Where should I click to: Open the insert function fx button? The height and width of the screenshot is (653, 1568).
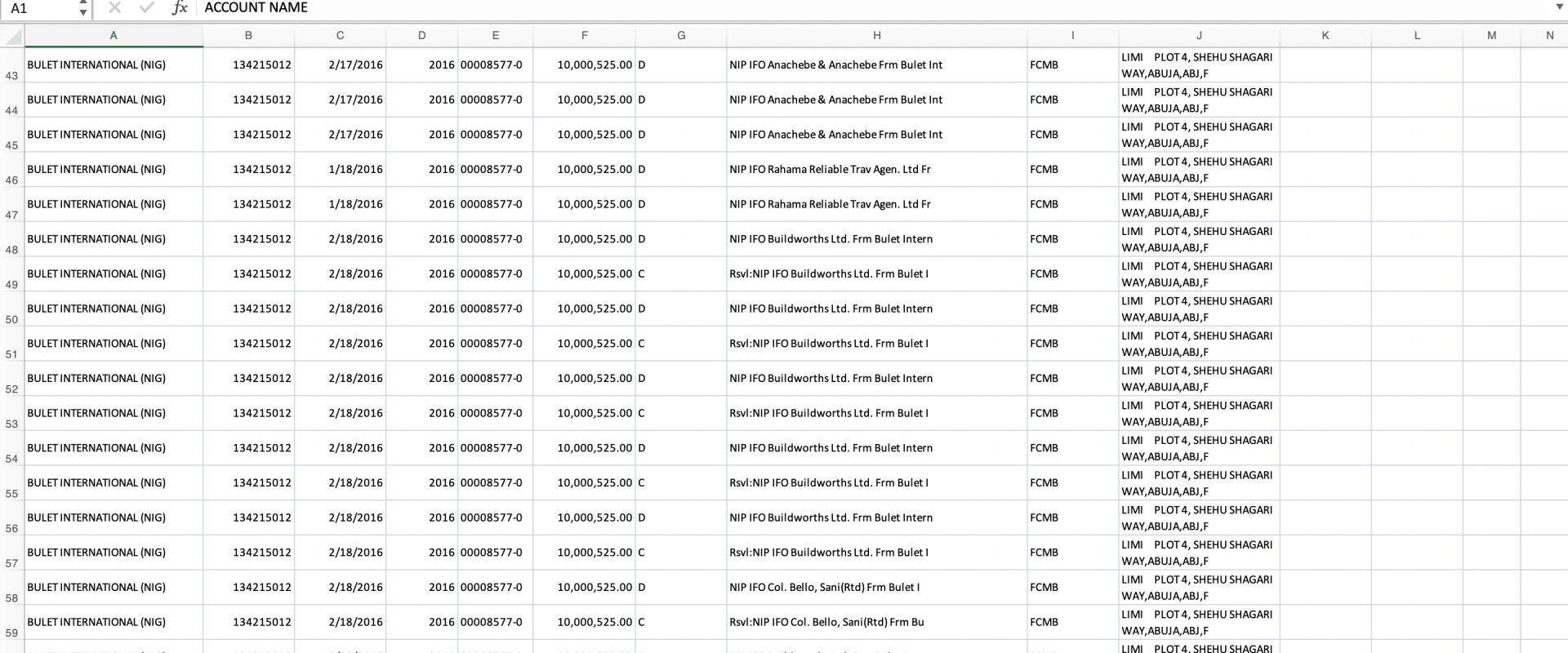point(180,8)
